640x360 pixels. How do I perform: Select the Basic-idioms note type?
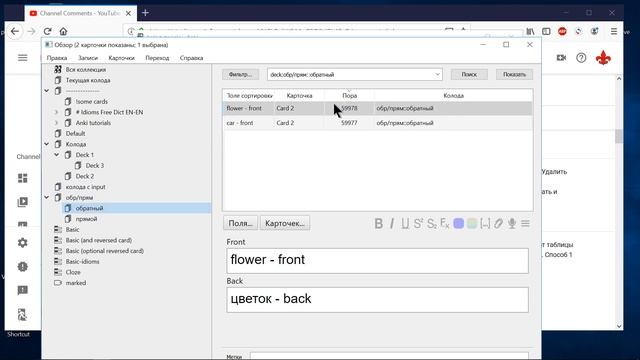point(82,262)
